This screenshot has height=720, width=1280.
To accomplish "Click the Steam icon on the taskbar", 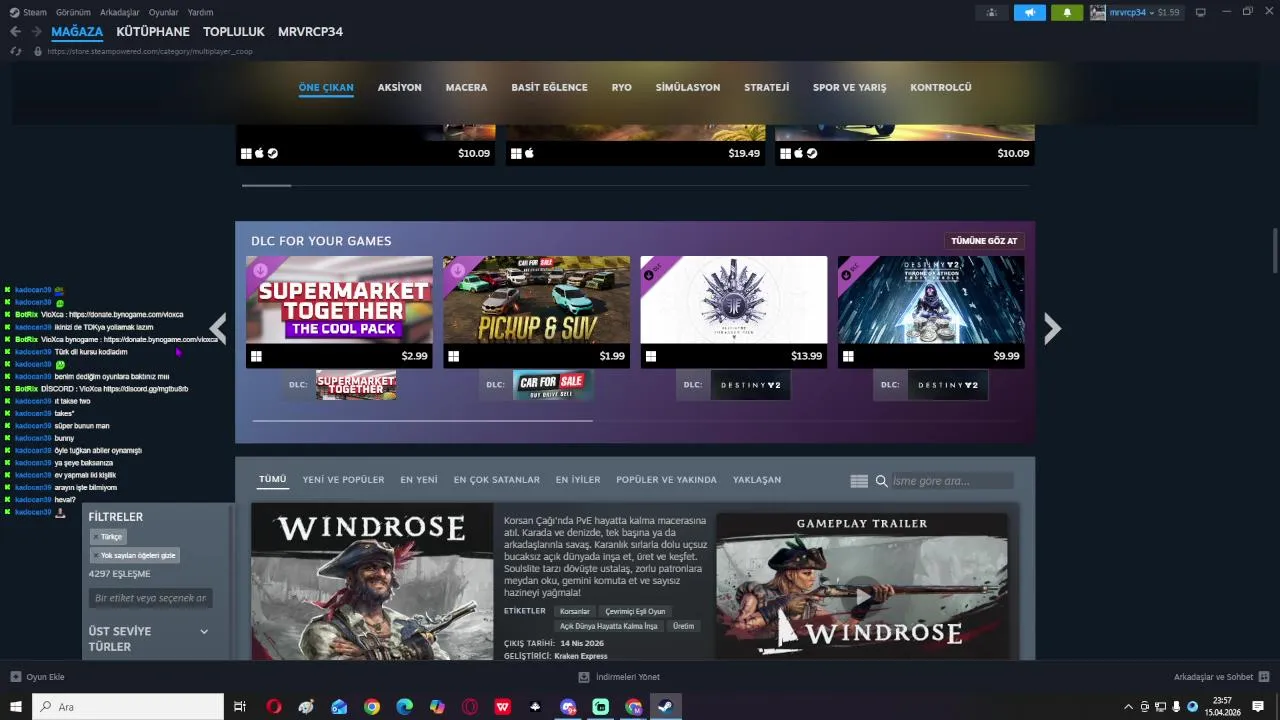I will click(x=666, y=707).
